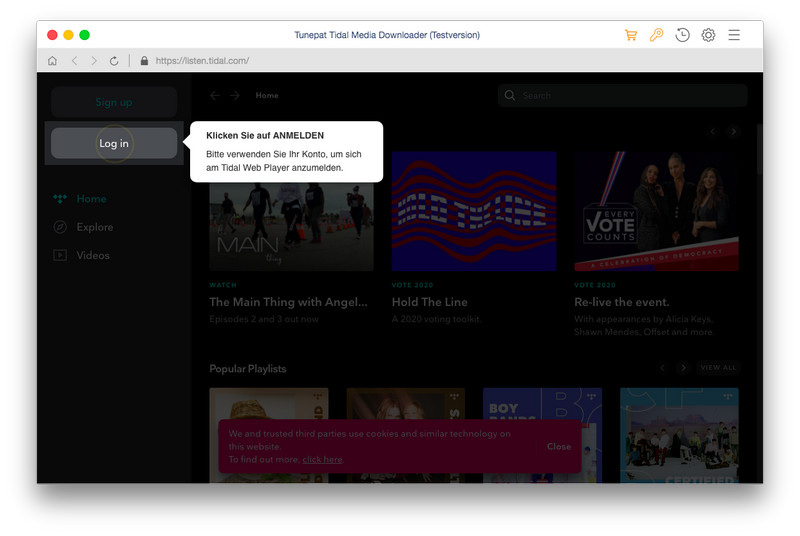Click the Tidal page back arrow beside Home
Image resolution: width=800 pixels, height=536 pixels.
[215, 95]
